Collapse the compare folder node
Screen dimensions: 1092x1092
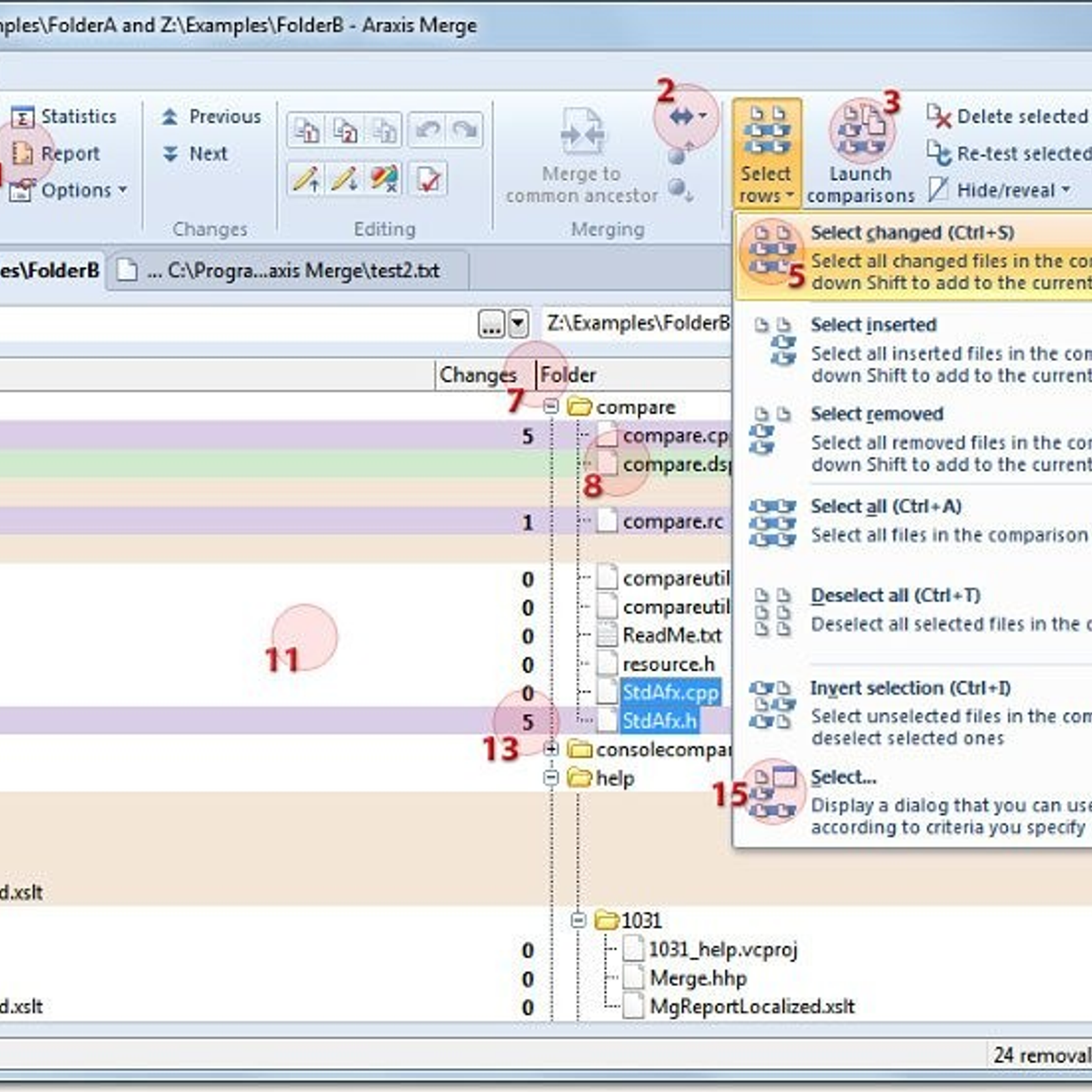tap(551, 407)
